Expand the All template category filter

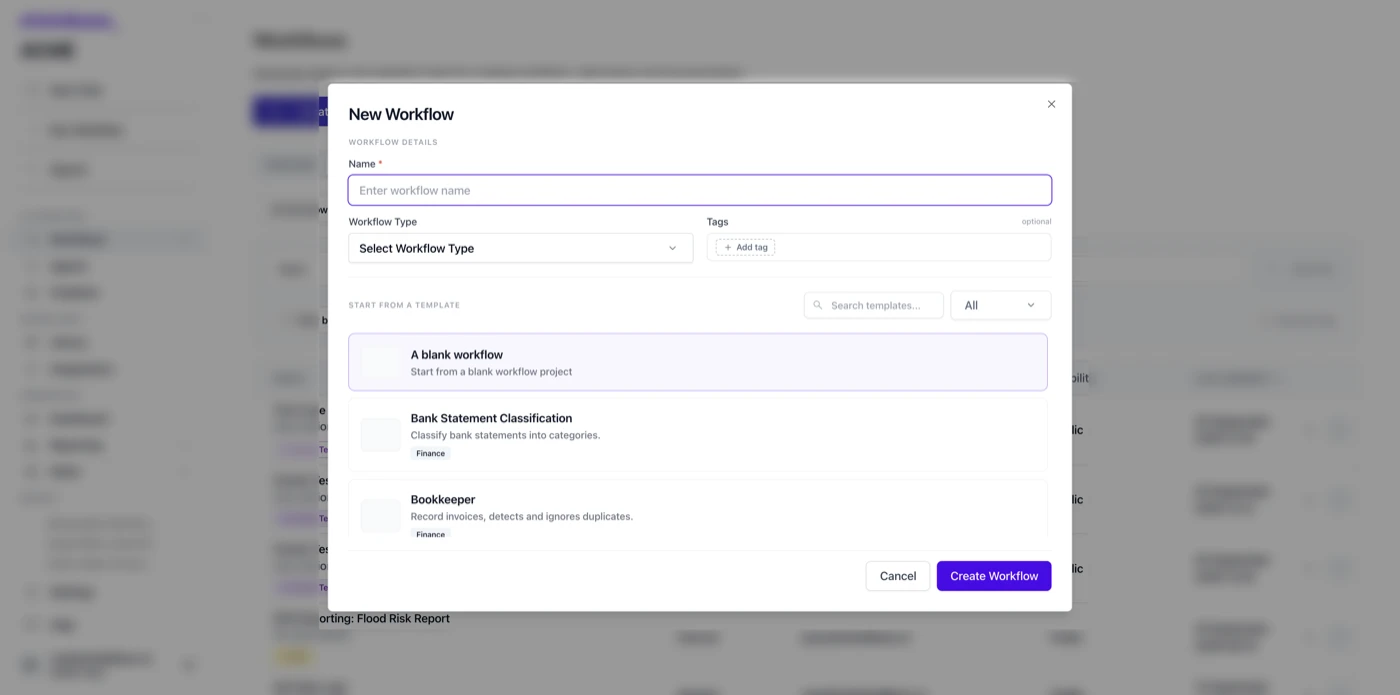pos(1000,305)
